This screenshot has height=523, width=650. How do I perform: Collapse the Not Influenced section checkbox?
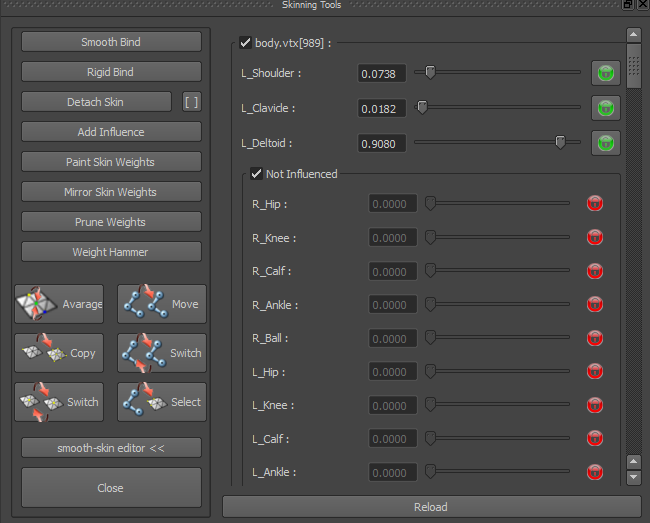256,173
